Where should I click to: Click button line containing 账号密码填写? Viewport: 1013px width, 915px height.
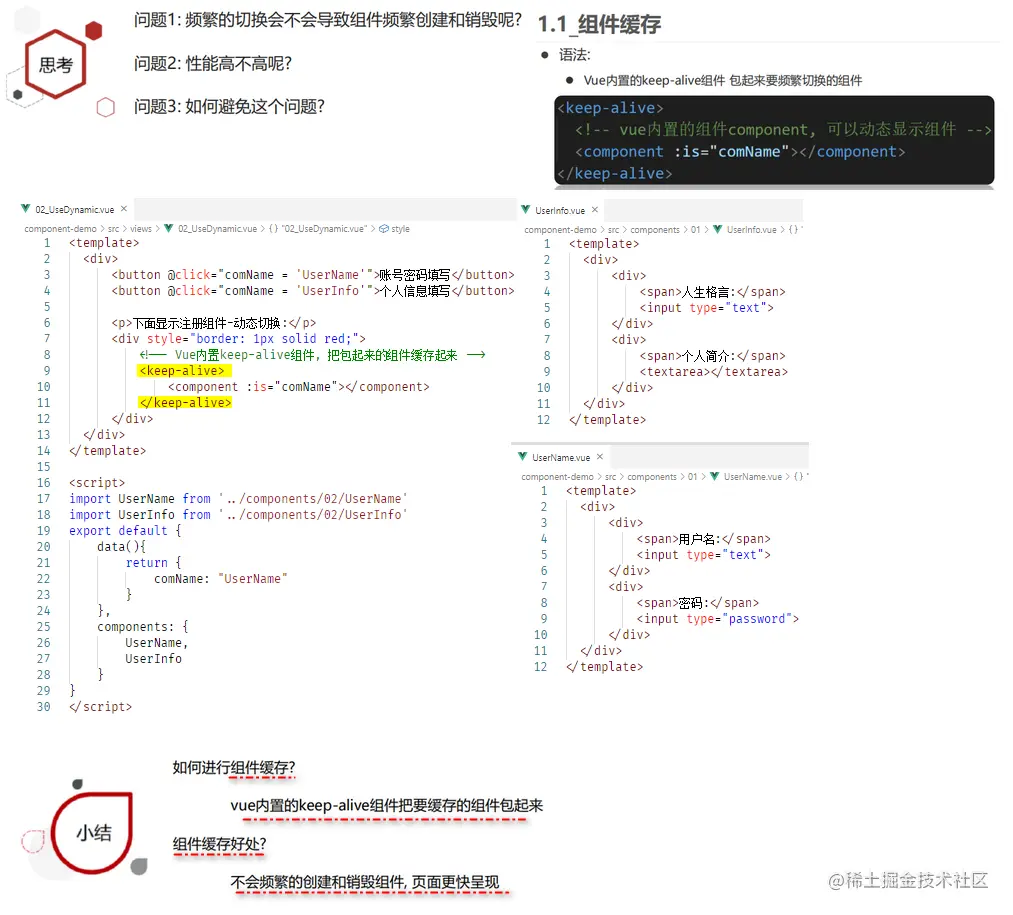313,274
